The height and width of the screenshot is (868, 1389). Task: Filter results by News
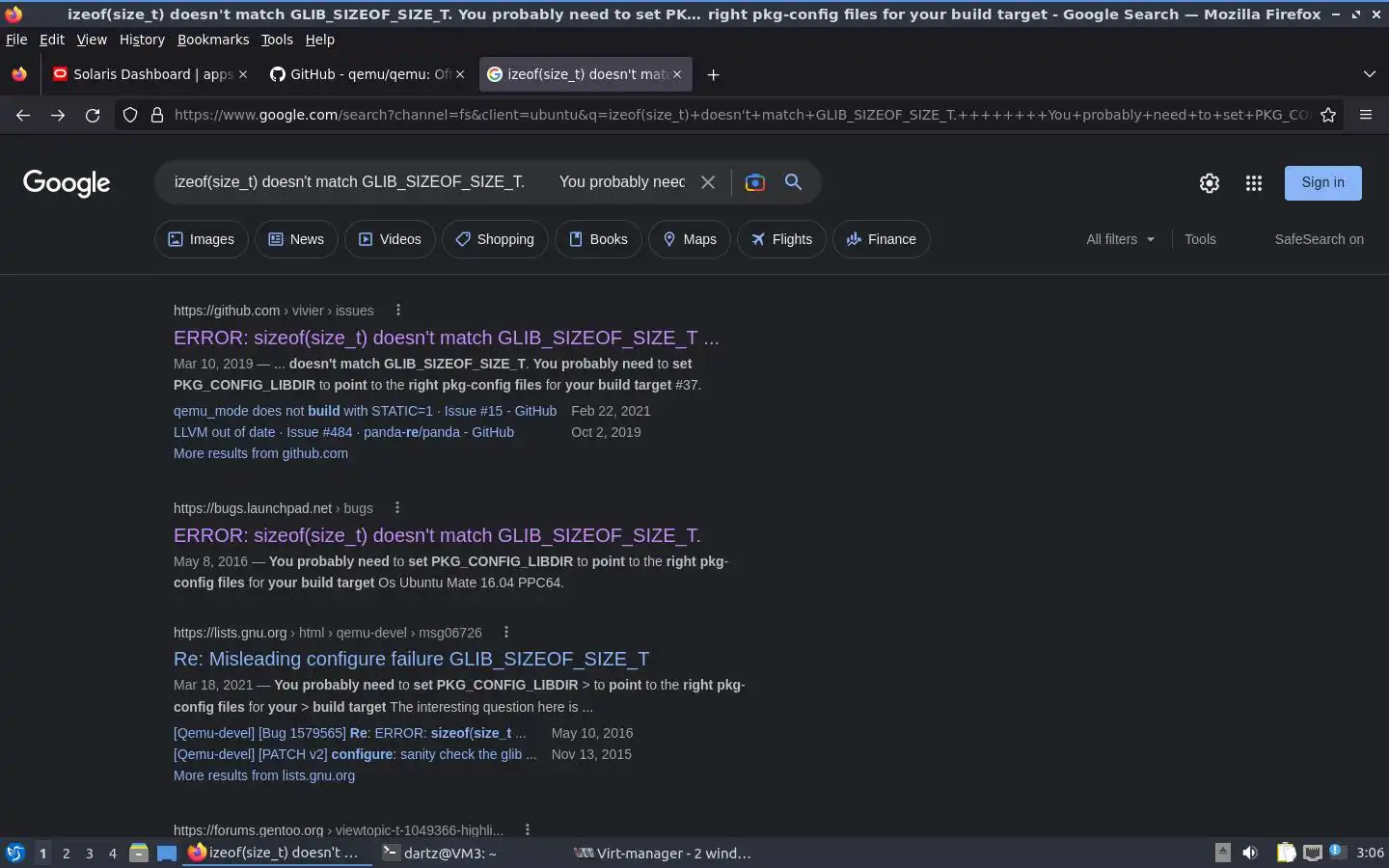click(296, 239)
